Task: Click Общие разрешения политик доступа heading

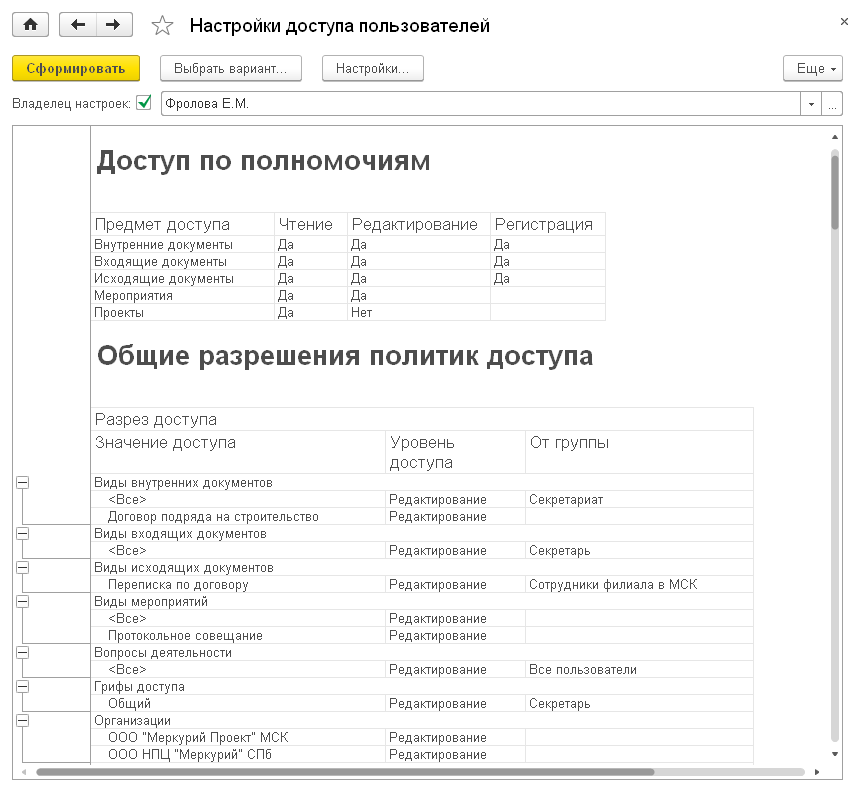Action: coord(345,356)
